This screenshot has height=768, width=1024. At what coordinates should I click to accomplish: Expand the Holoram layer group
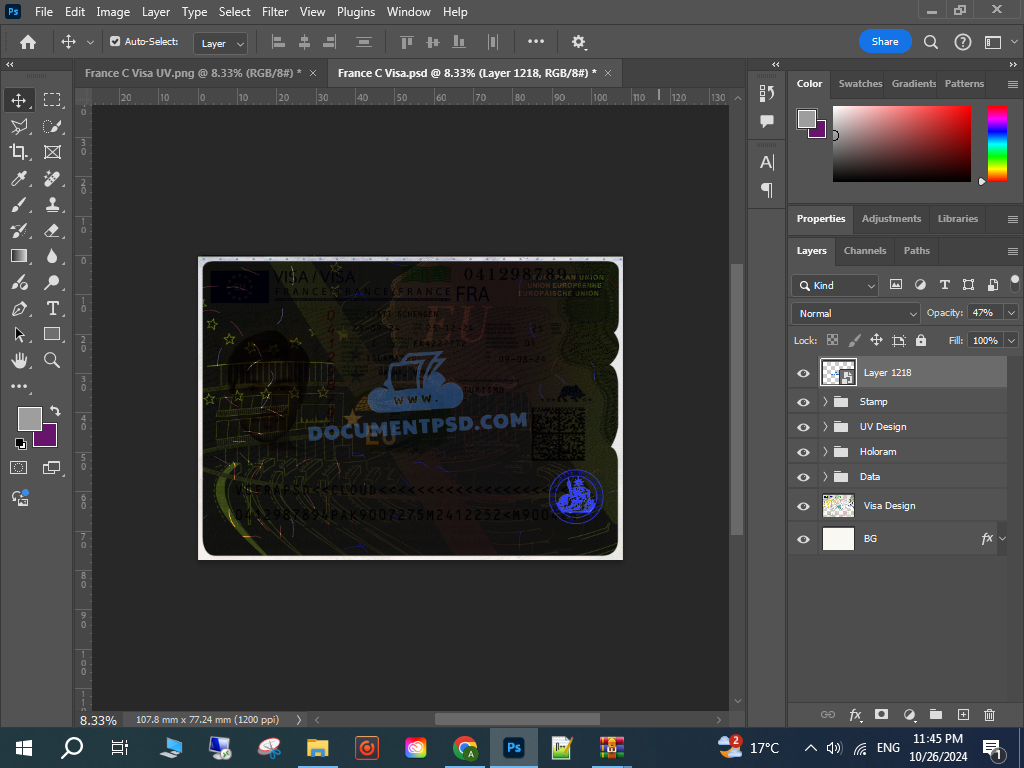pyautogui.click(x=825, y=451)
